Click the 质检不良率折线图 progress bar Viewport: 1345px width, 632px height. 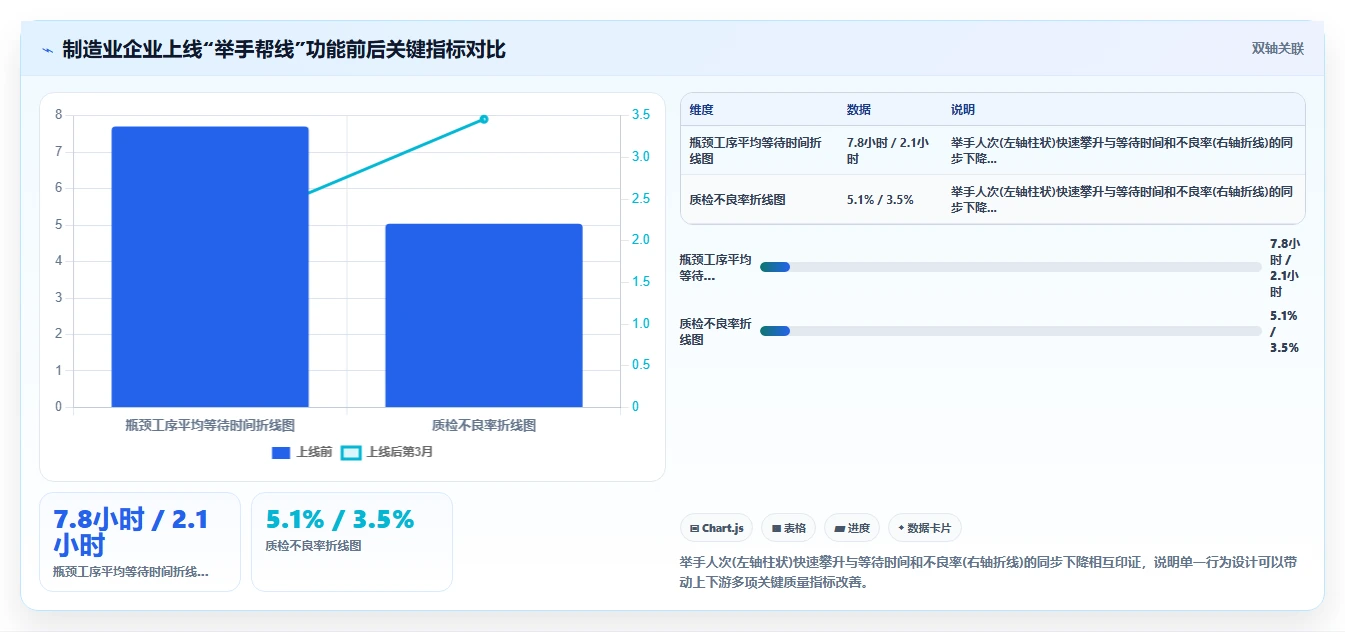tap(1010, 331)
